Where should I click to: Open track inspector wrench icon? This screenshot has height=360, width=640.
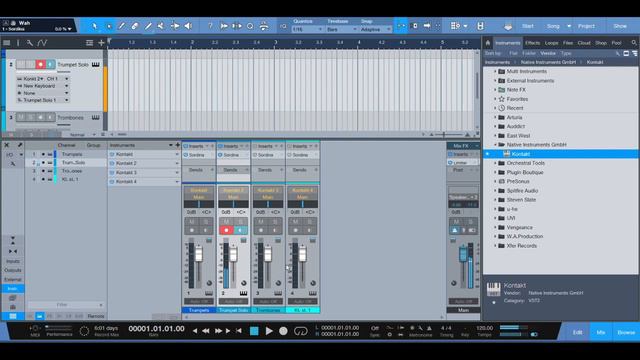30,42
